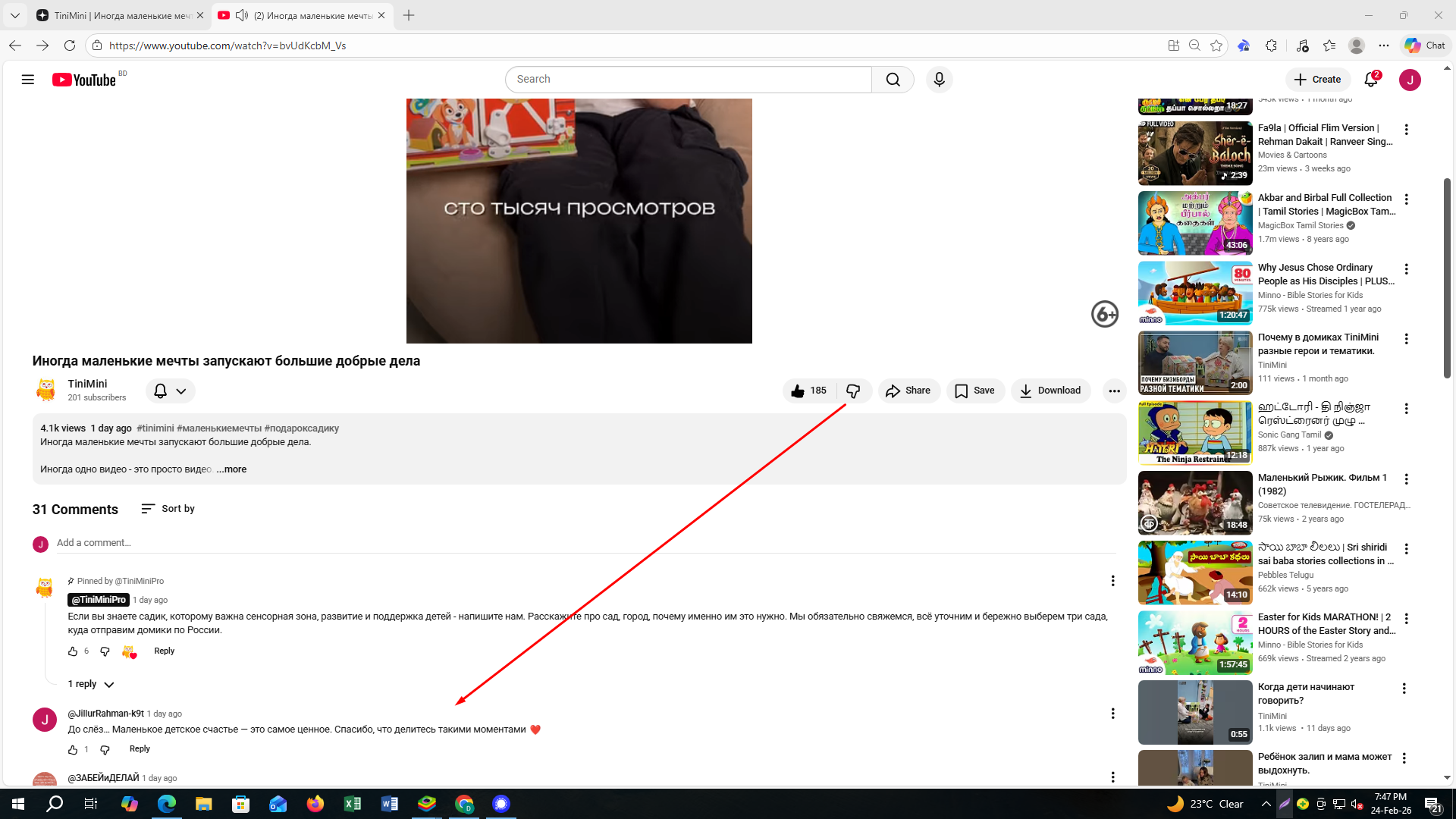Open options menu for Fa9la video
The width and height of the screenshot is (1456, 819).
click(1406, 130)
